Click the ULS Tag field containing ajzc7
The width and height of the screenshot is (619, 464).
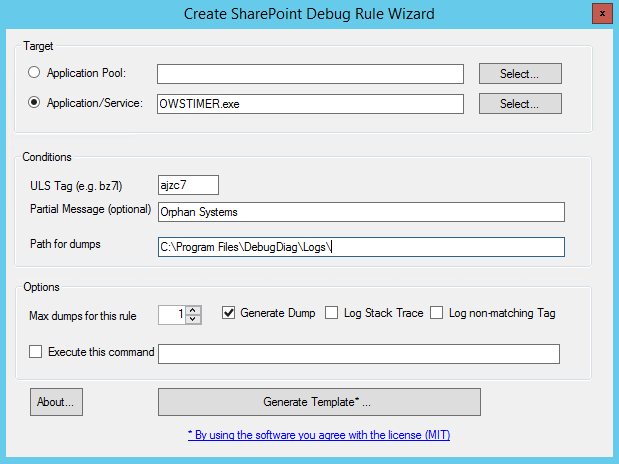(188, 184)
